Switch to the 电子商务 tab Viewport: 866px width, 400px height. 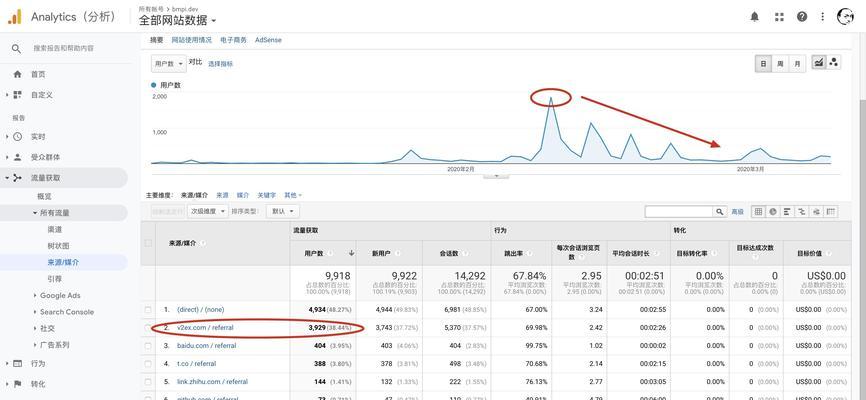233,40
